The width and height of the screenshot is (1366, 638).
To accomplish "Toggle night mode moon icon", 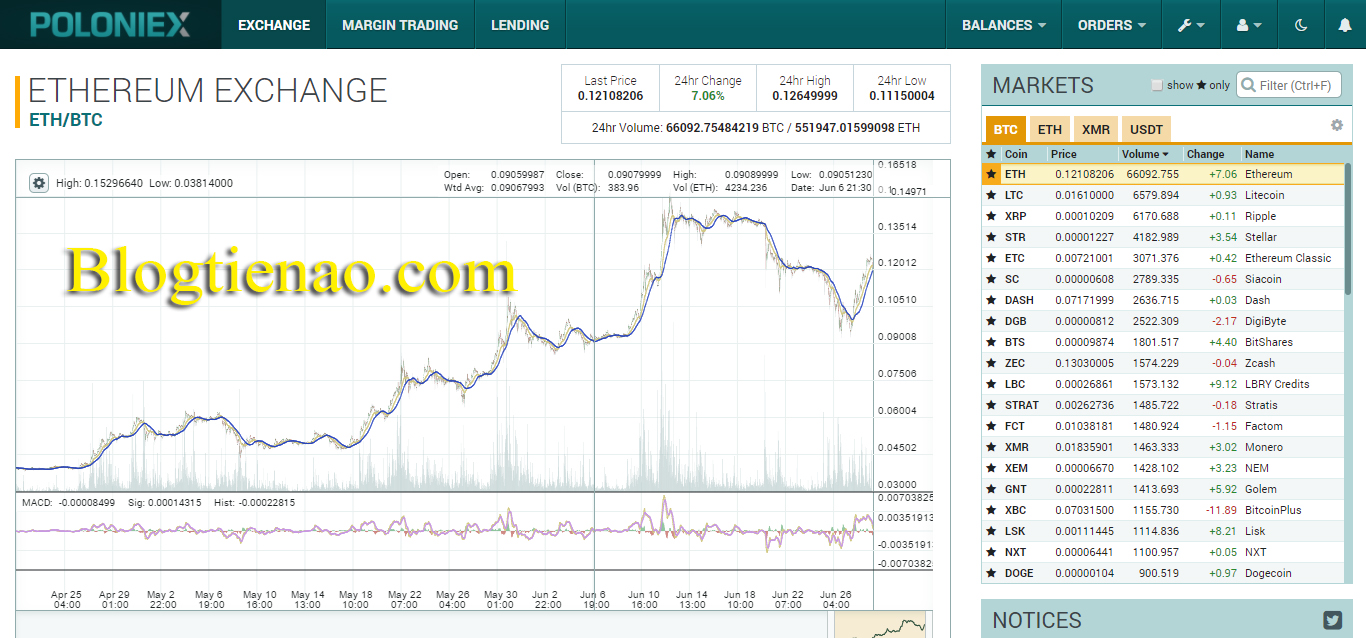I will click(1301, 25).
